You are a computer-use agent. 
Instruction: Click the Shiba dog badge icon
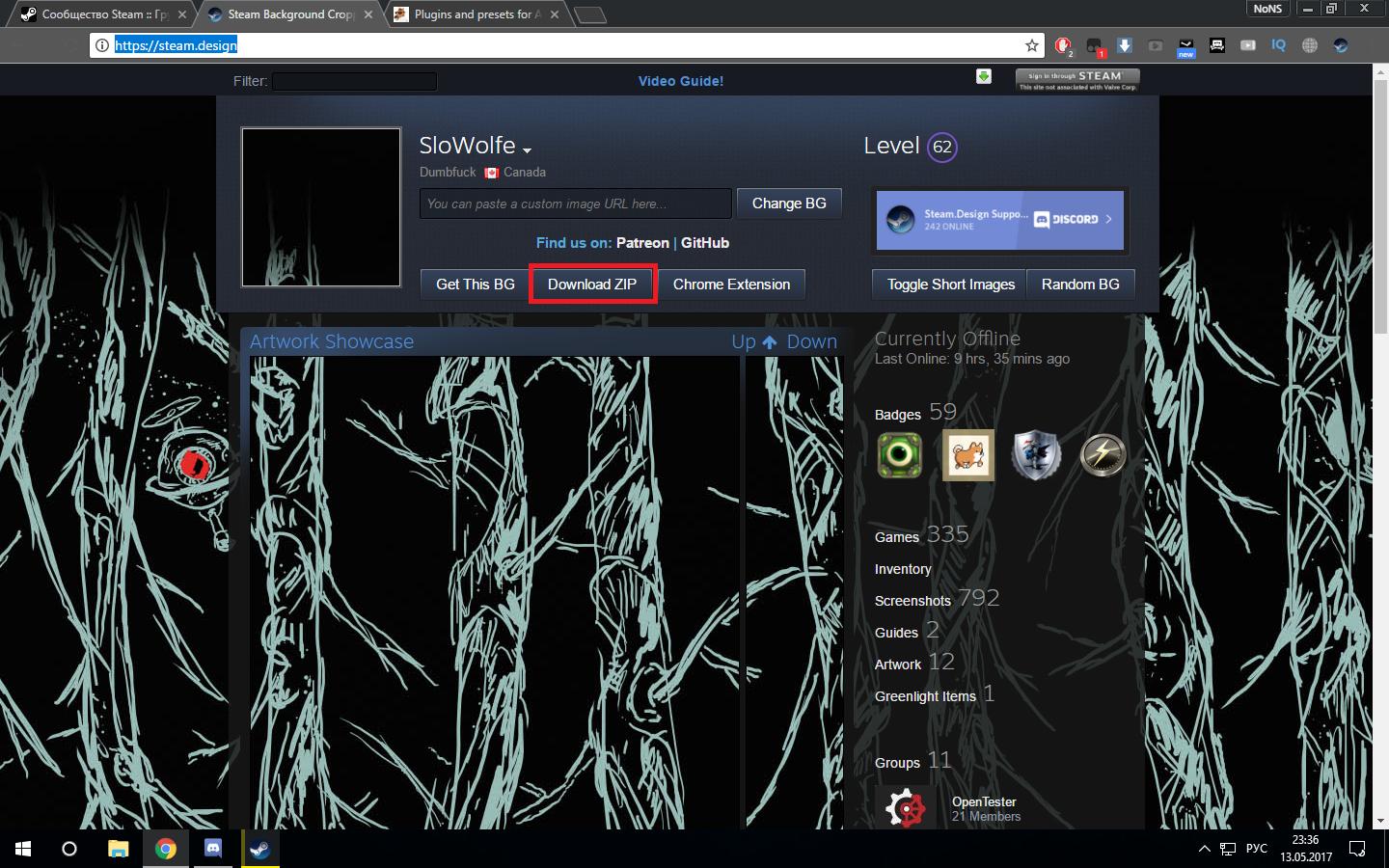(967, 455)
